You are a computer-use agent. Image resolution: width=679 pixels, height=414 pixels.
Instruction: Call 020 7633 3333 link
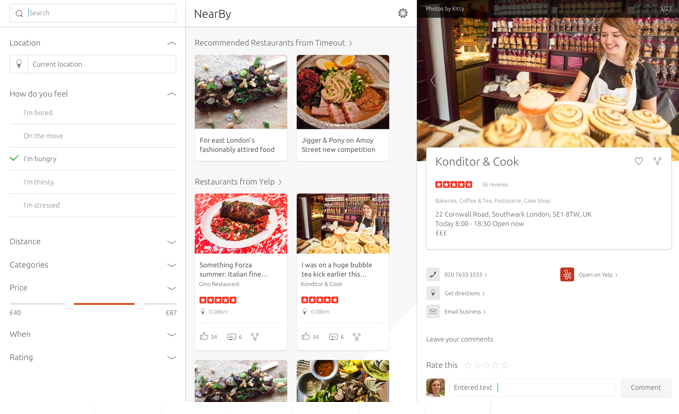(x=466, y=275)
